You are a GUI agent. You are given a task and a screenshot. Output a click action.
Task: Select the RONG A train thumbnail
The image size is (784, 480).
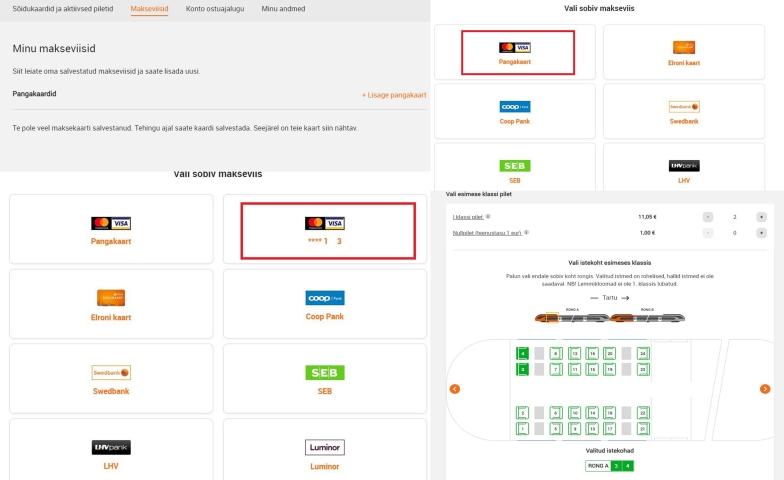pos(572,317)
